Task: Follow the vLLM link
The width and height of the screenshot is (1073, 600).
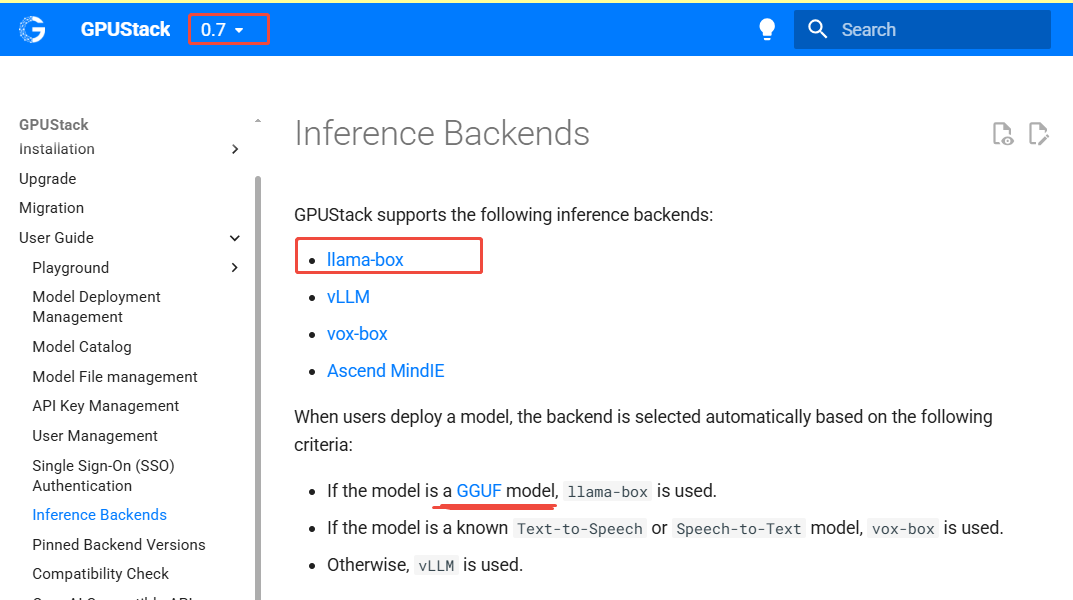Action: pyautogui.click(x=348, y=297)
